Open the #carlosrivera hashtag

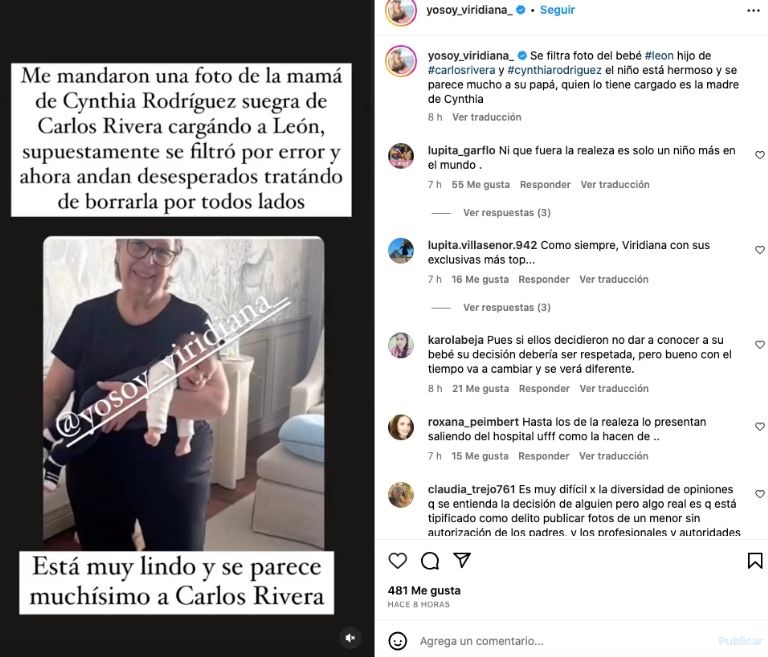coord(461,70)
